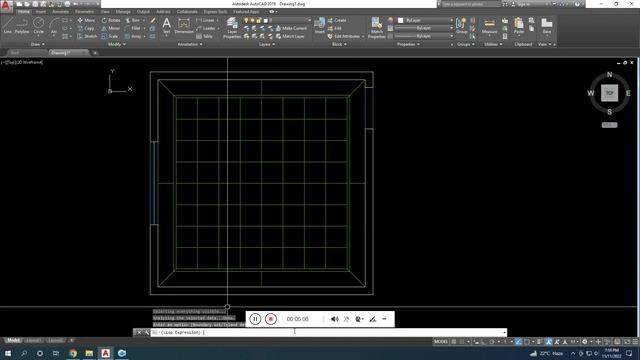This screenshot has height=360, width=640.
Task: Select the Line drawing tool
Action: click(x=7, y=25)
